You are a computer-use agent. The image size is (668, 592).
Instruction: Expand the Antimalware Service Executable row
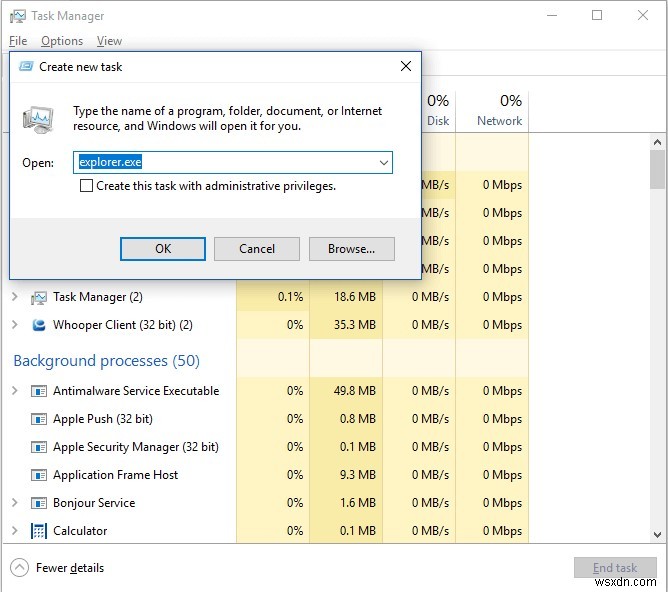(14, 391)
